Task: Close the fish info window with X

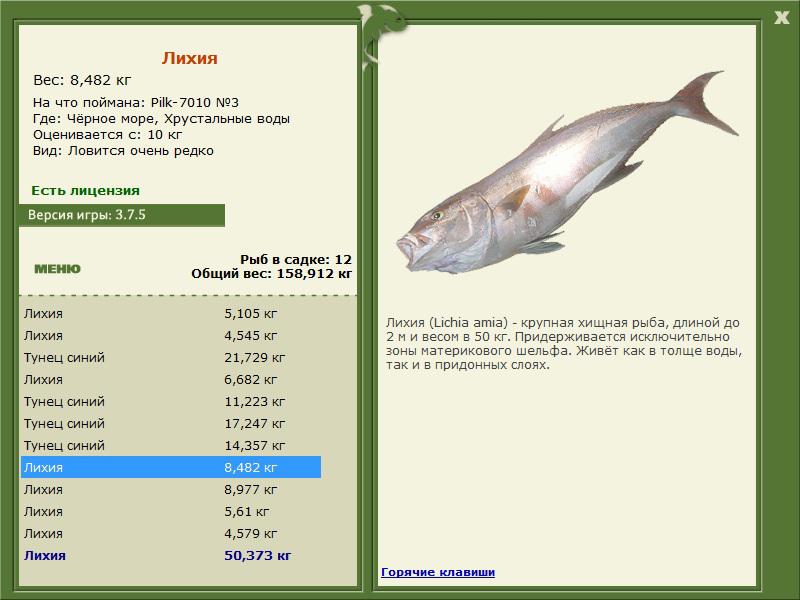Action: coord(781,18)
